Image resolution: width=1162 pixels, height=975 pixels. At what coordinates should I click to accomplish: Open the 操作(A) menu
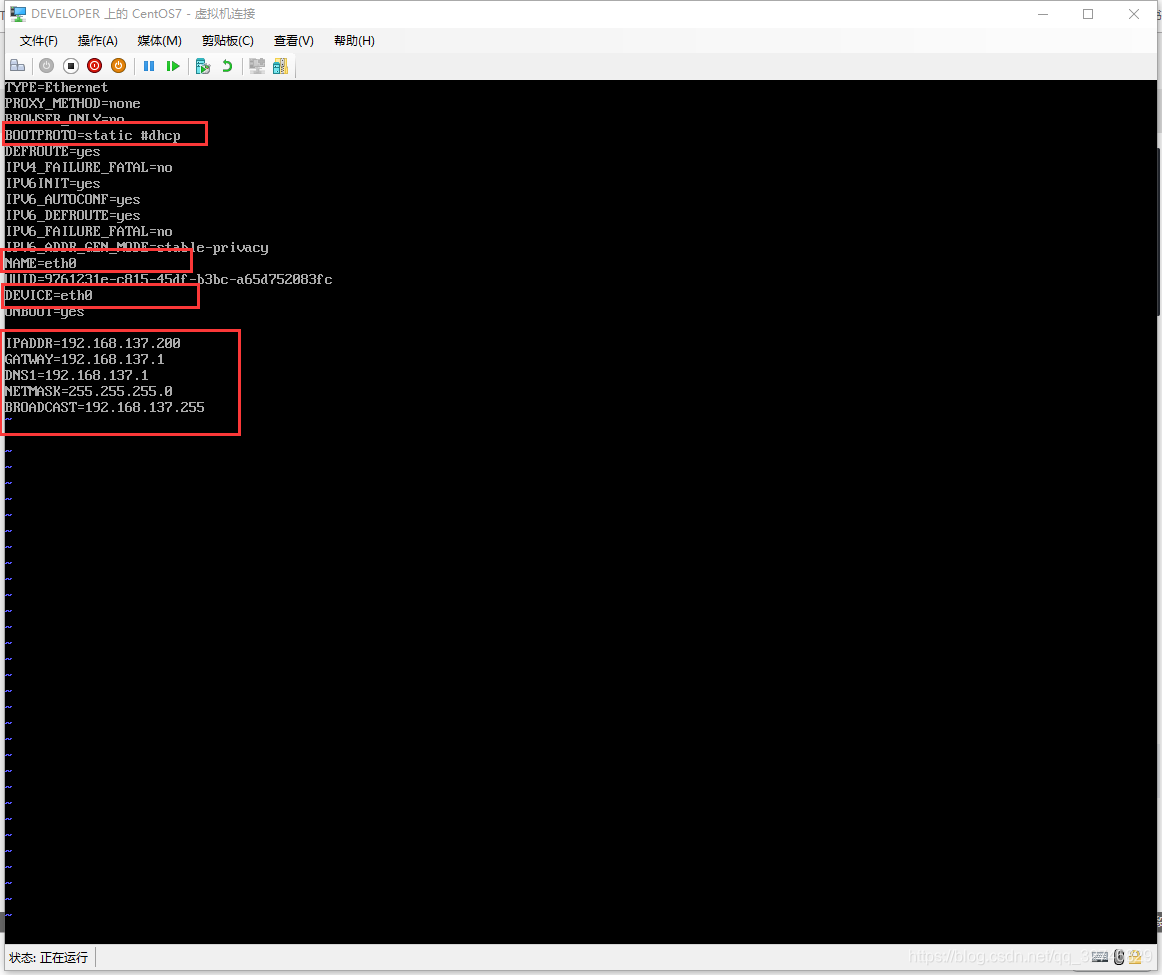click(x=97, y=41)
